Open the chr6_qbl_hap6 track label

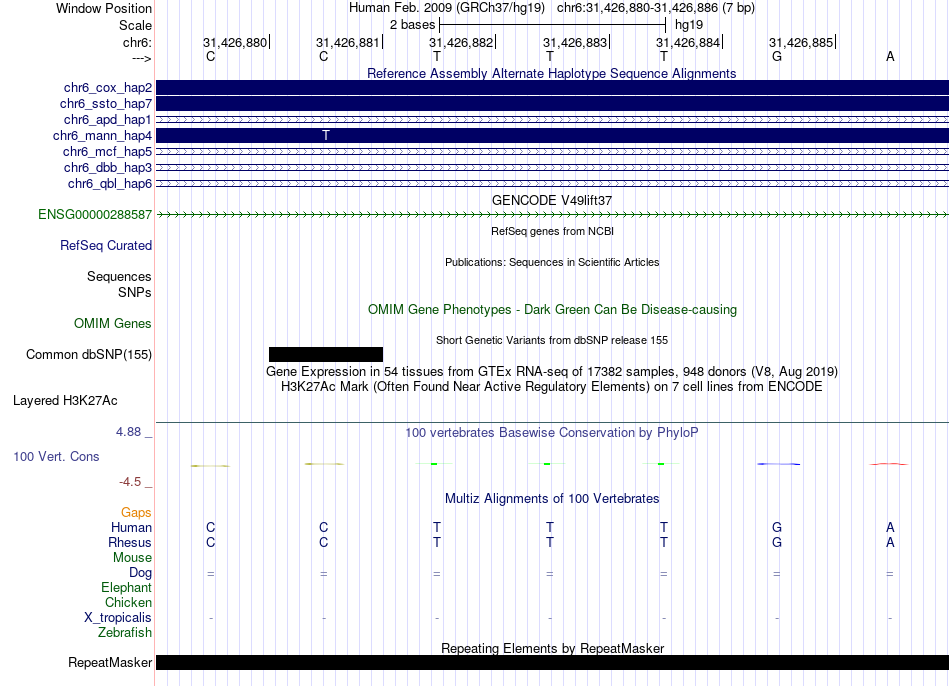click(x=110, y=184)
